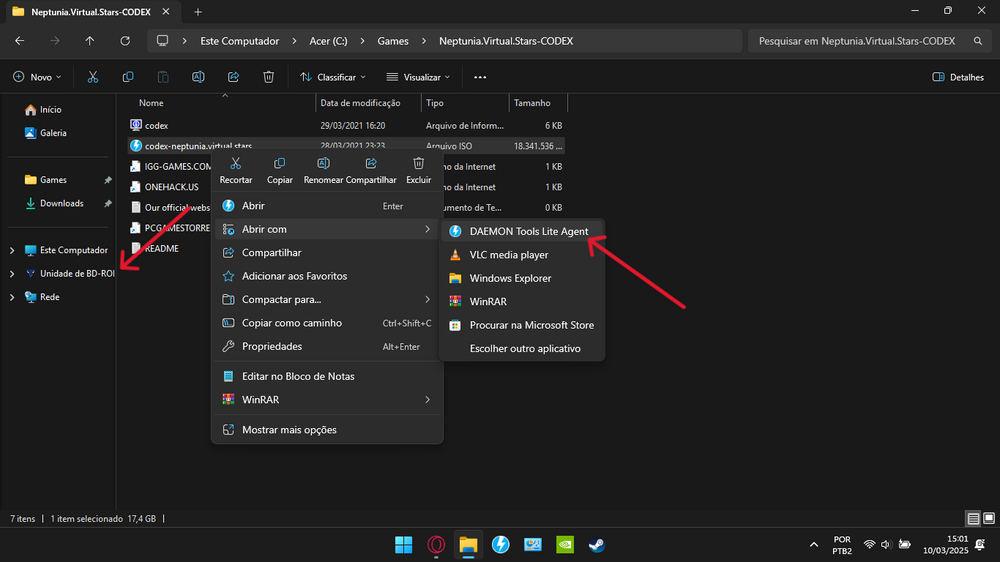
Task: Click the refresh button
Action: coord(125,41)
